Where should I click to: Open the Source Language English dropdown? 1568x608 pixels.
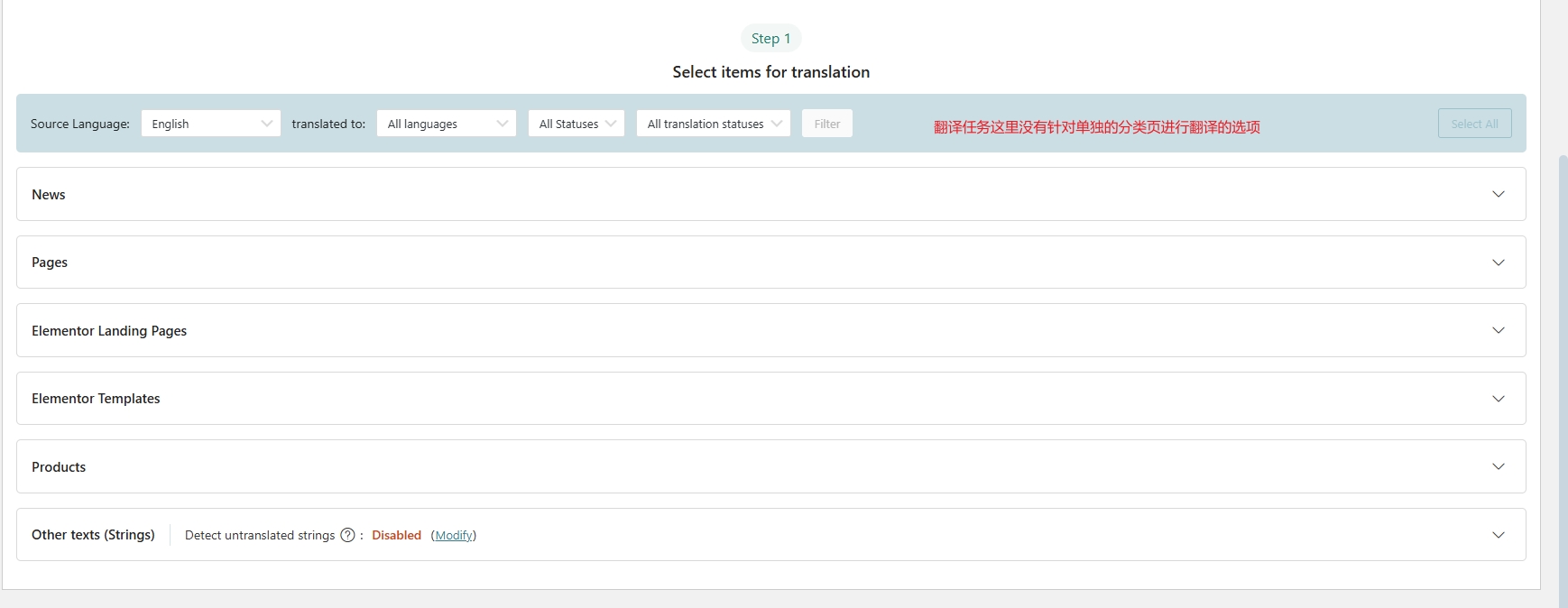pyautogui.click(x=211, y=124)
